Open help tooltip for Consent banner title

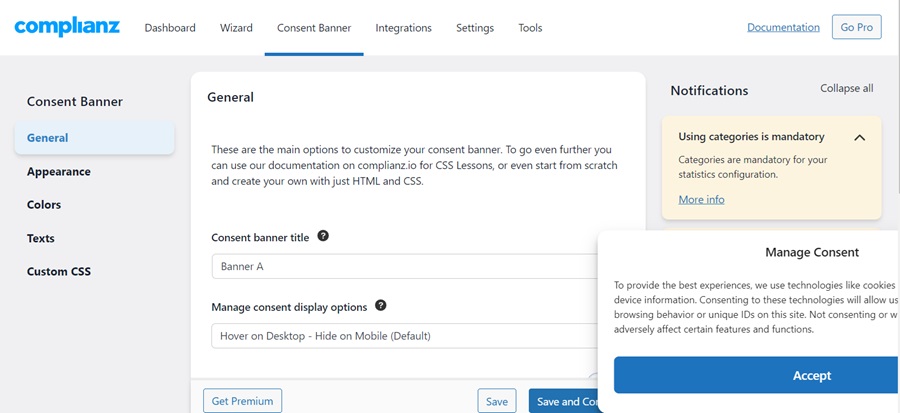(x=323, y=236)
